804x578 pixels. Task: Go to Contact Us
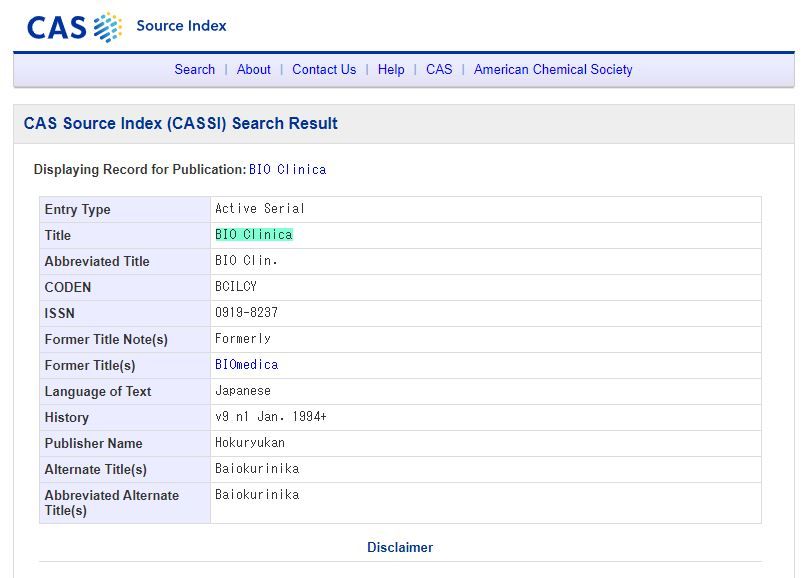[x=324, y=69]
